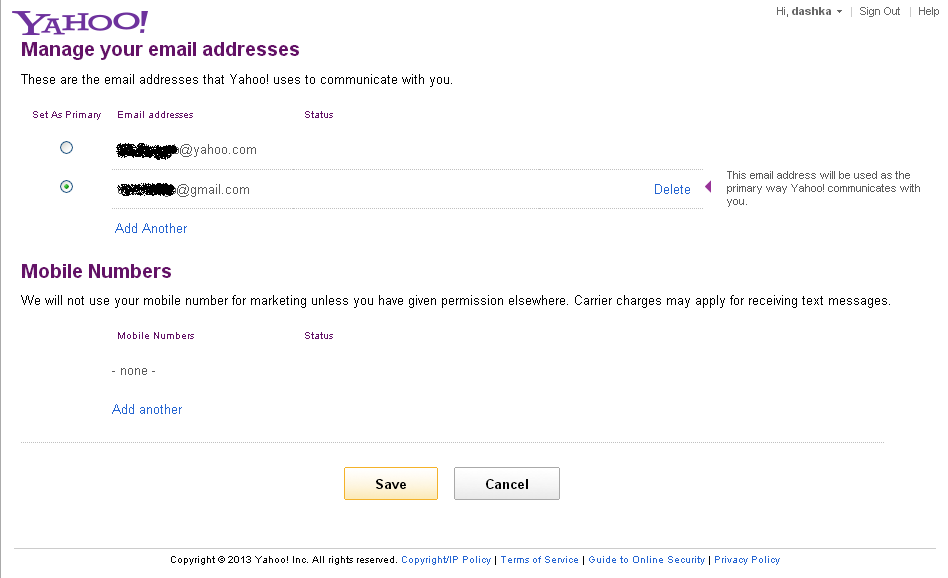
Task: Click the yahoo.com email address row
Action: (407, 150)
